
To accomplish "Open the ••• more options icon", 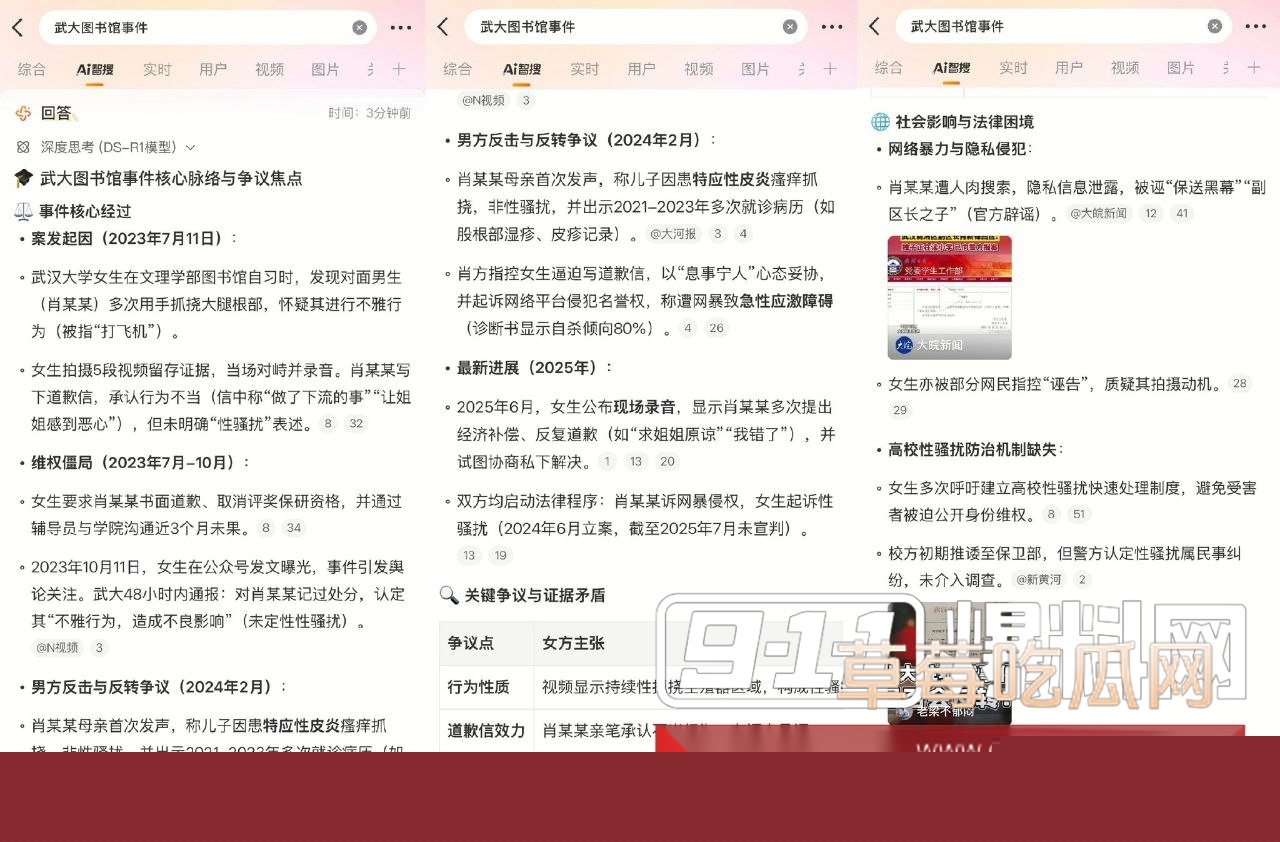I will click(399, 27).
